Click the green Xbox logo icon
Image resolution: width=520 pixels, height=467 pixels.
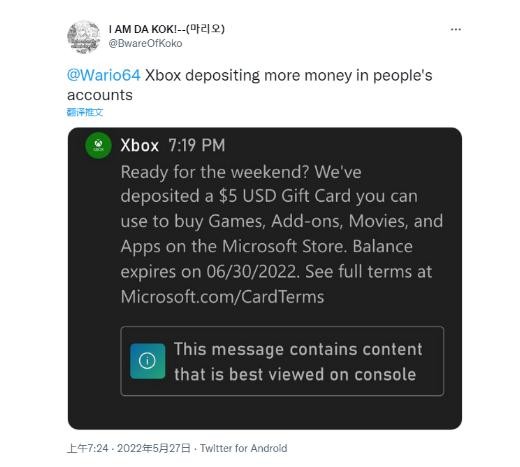click(x=98, y=145)
